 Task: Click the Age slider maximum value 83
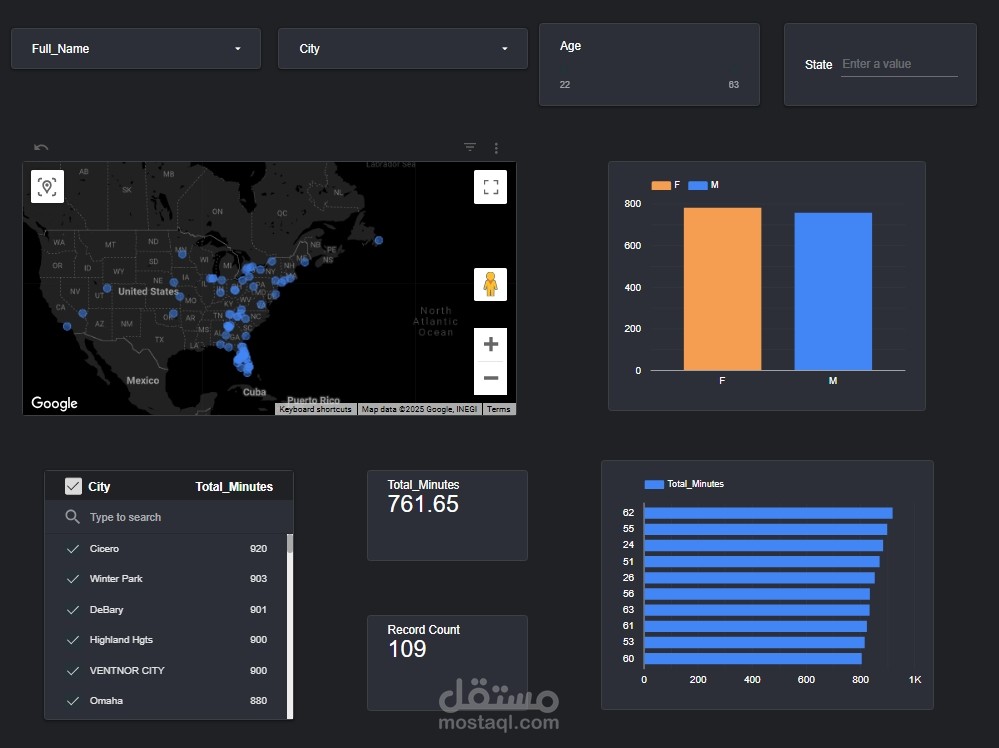coord(734,85)
